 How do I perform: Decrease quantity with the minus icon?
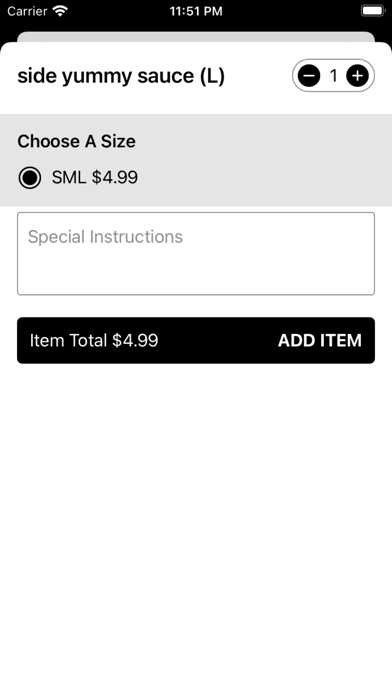pos(309,76)
